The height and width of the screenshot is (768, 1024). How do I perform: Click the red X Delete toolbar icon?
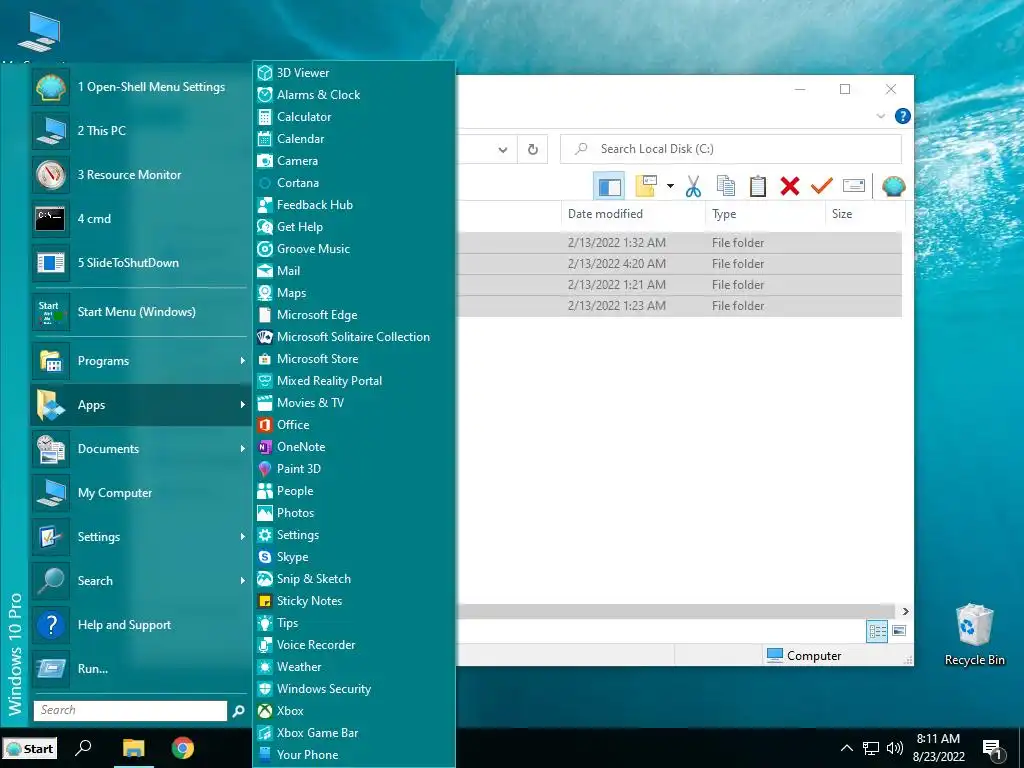pyautogui.click(x=790, y=186)
